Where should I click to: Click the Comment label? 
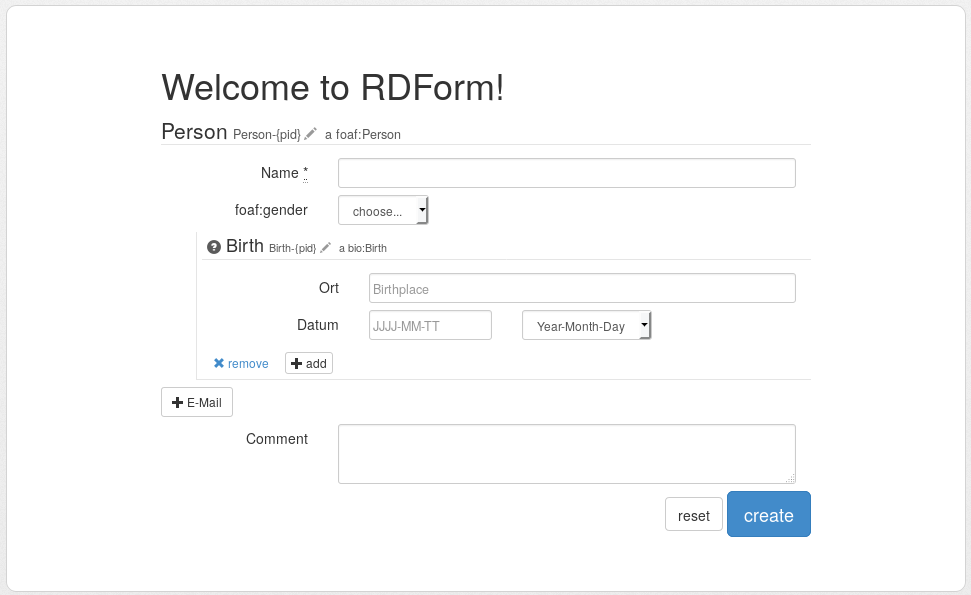[x=277, y=439]
